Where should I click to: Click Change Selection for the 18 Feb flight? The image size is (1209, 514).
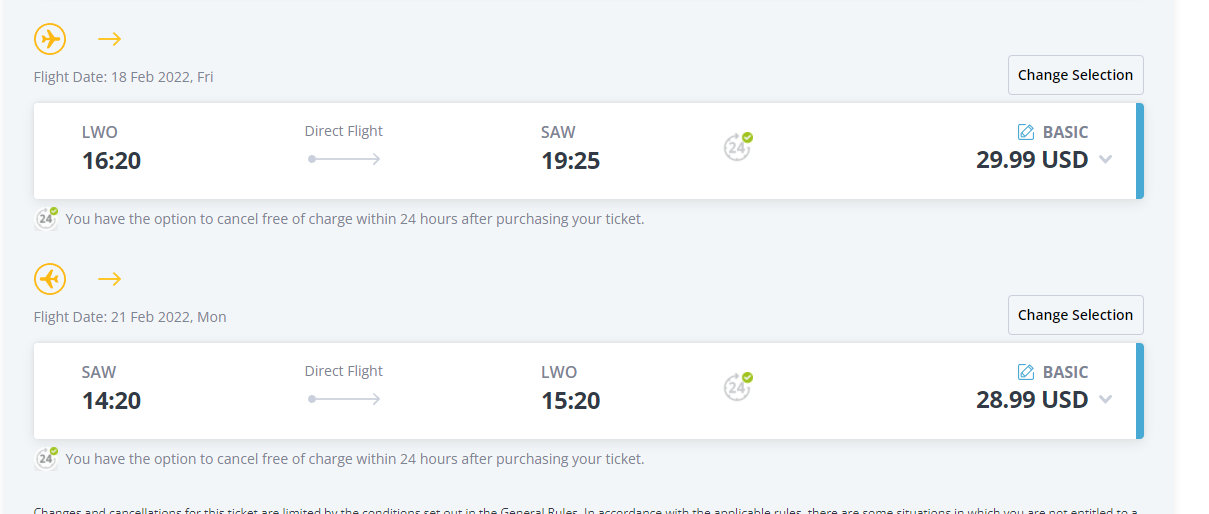tap(1075, 75)
